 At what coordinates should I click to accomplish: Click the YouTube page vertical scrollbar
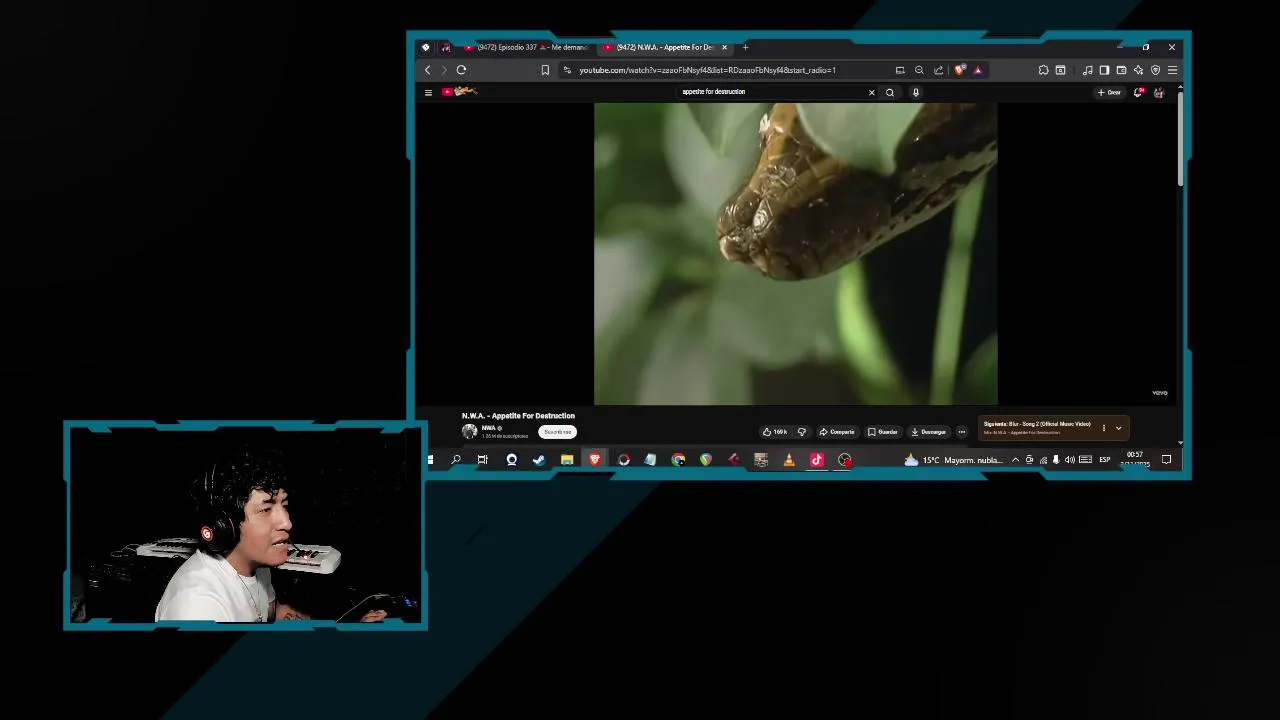point(1180,138)
